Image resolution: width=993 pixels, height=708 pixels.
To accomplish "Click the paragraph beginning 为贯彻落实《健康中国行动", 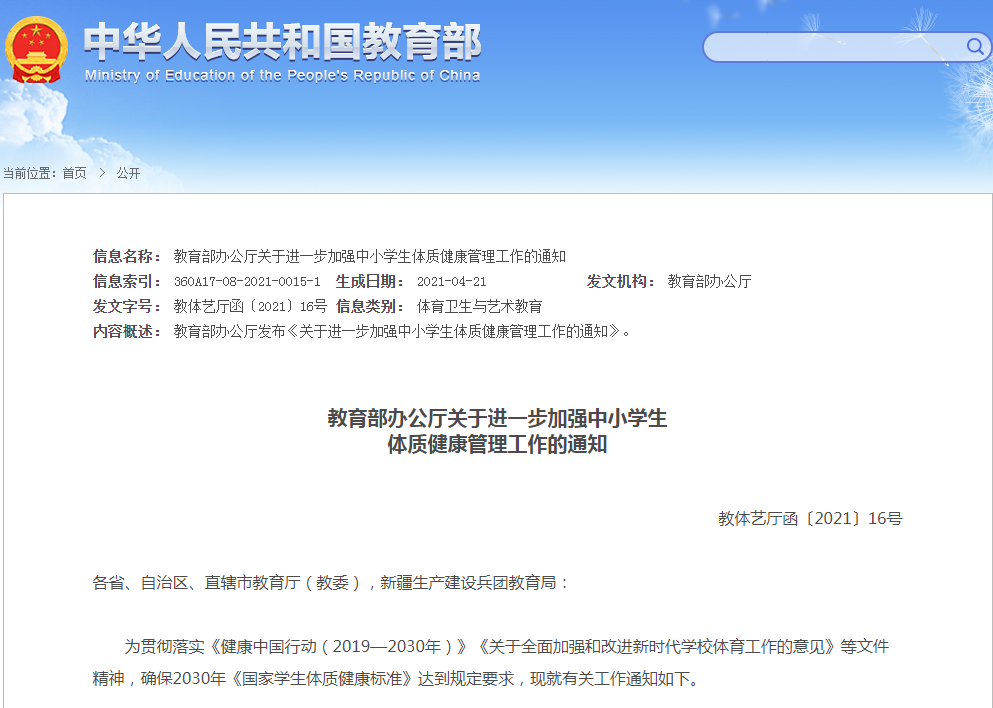I will pos(507,647).
